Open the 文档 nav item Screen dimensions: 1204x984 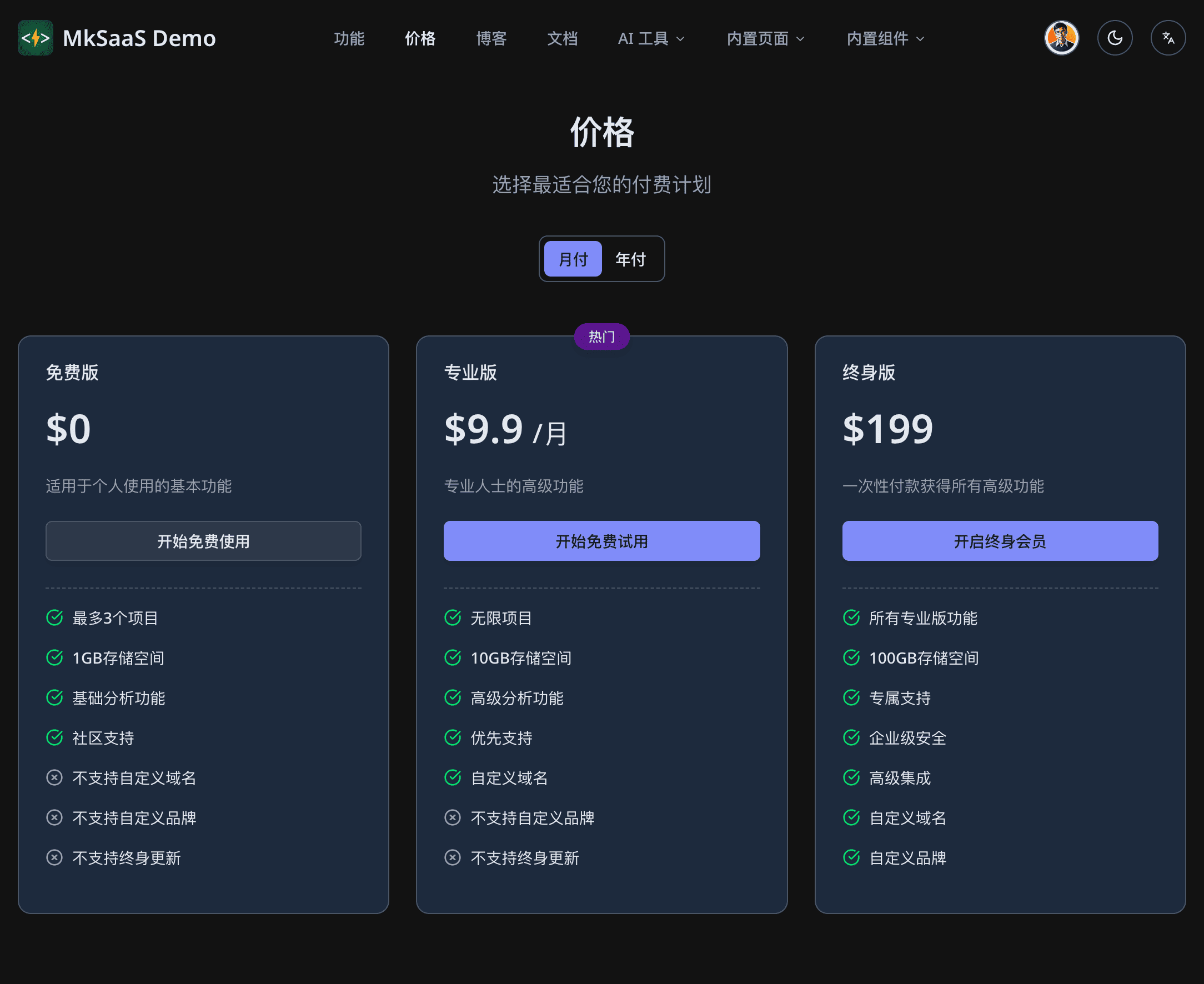pos(562,38)
